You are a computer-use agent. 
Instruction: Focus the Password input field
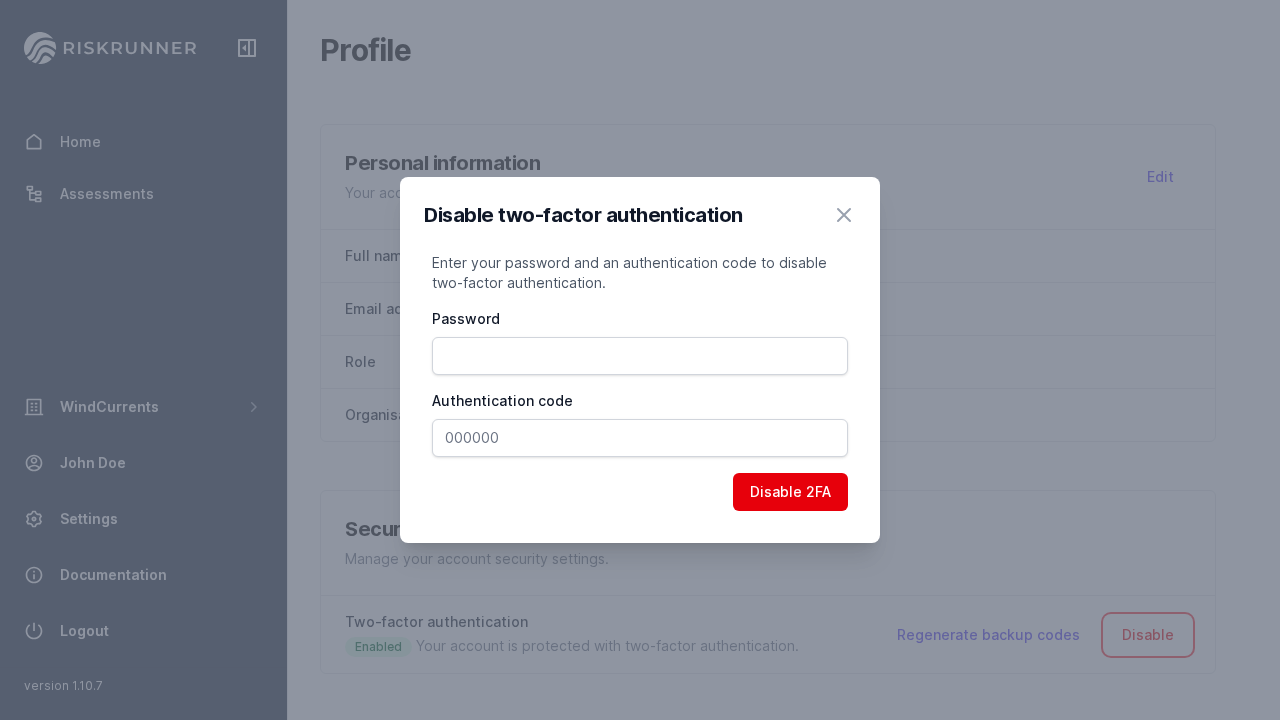(640, 356)
